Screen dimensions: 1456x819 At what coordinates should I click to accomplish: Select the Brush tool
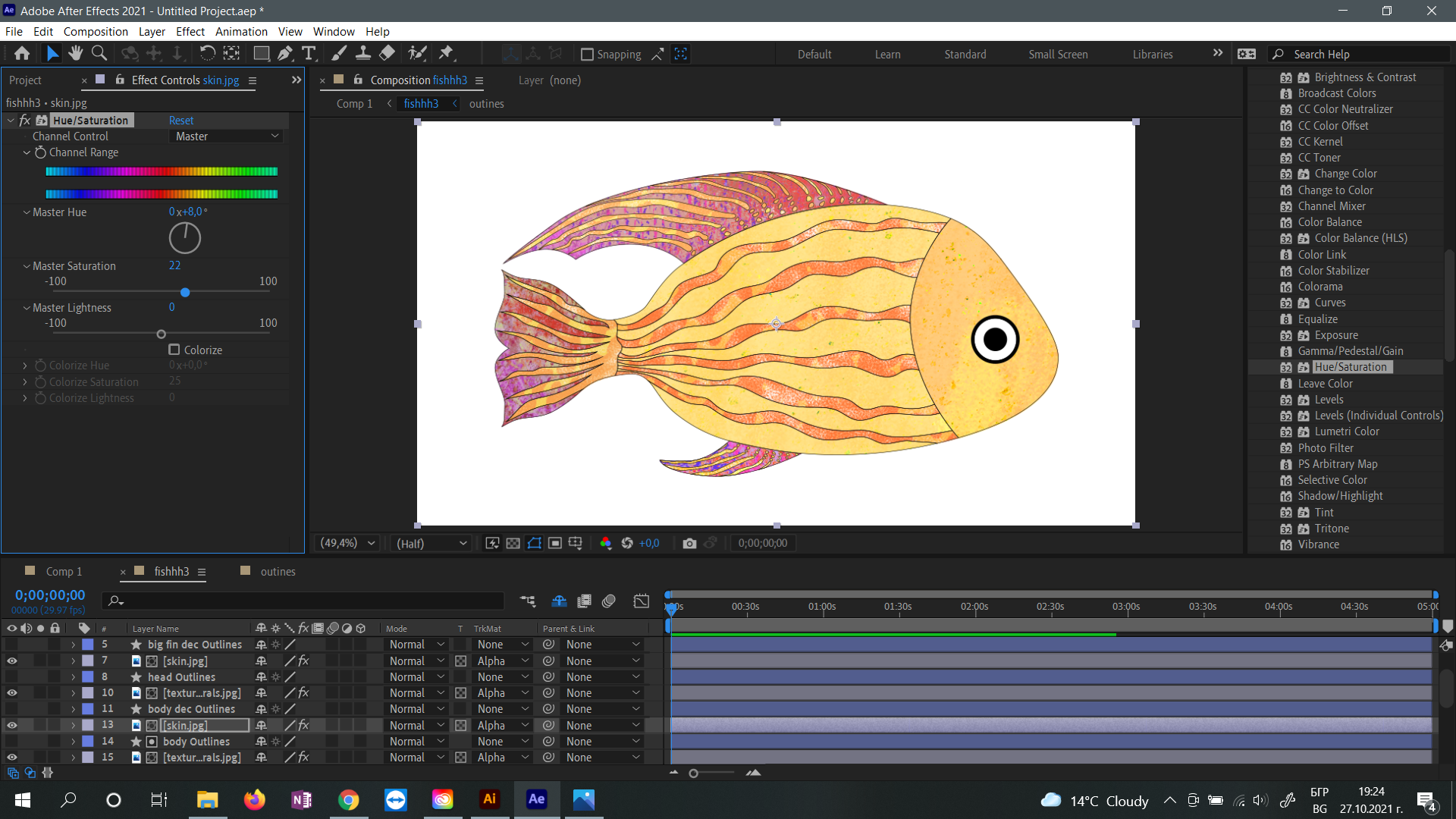pos(339,53)
